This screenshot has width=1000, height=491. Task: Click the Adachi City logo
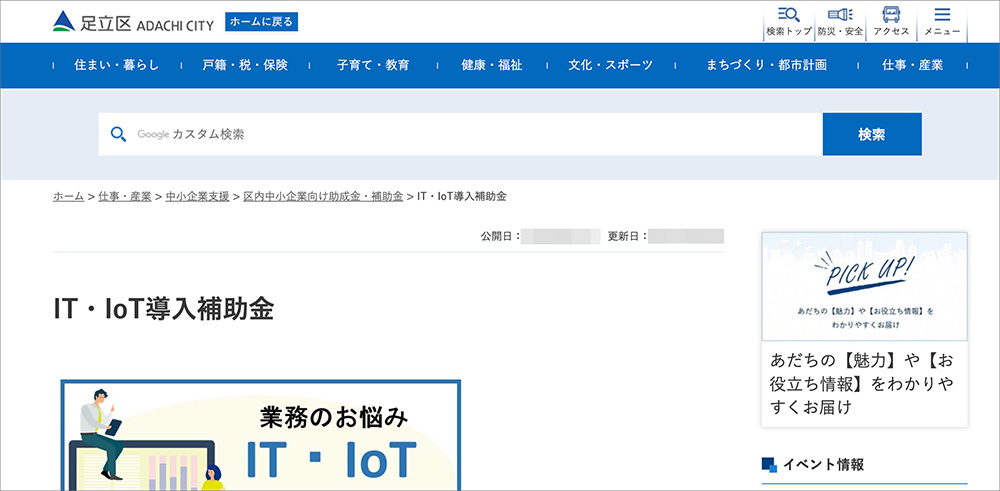click(x=133, y=22)
